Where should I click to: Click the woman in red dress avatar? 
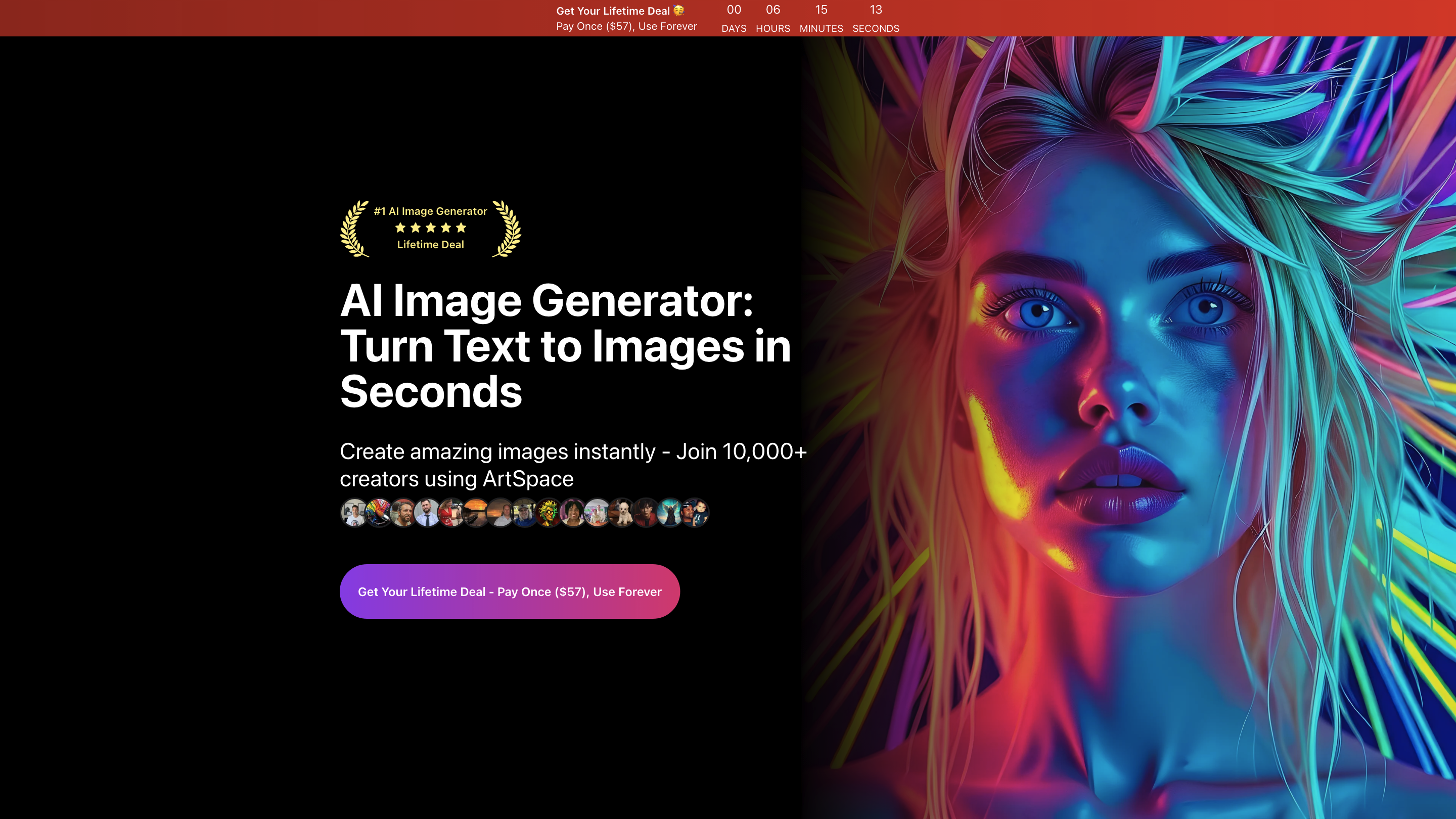tap(451, 512)
